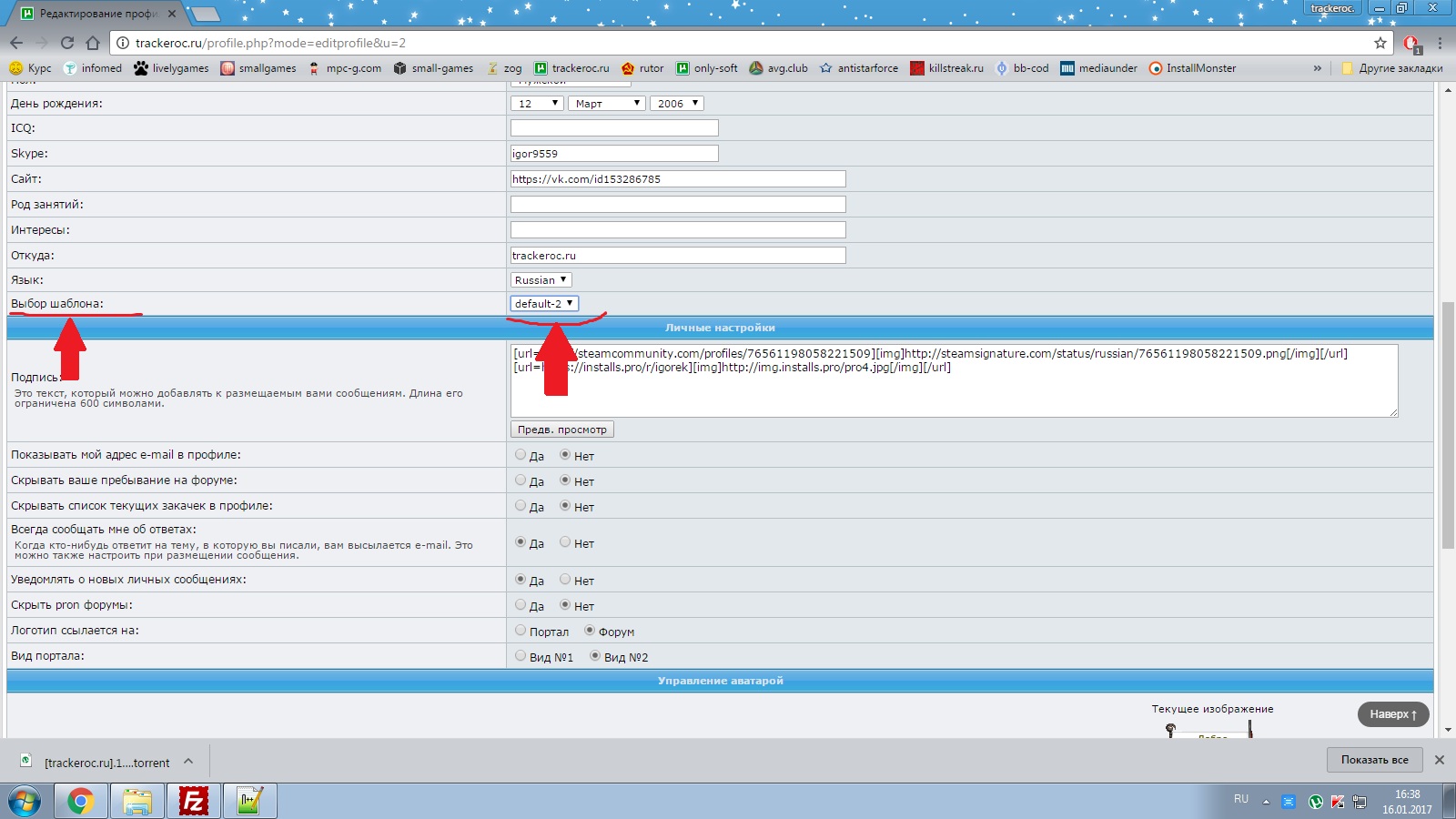Image resolution: width=1456 pixels, height=819 pixels.
Task: Open the browser home page icon
Action: pyautogui.click(x=92, y=43)
